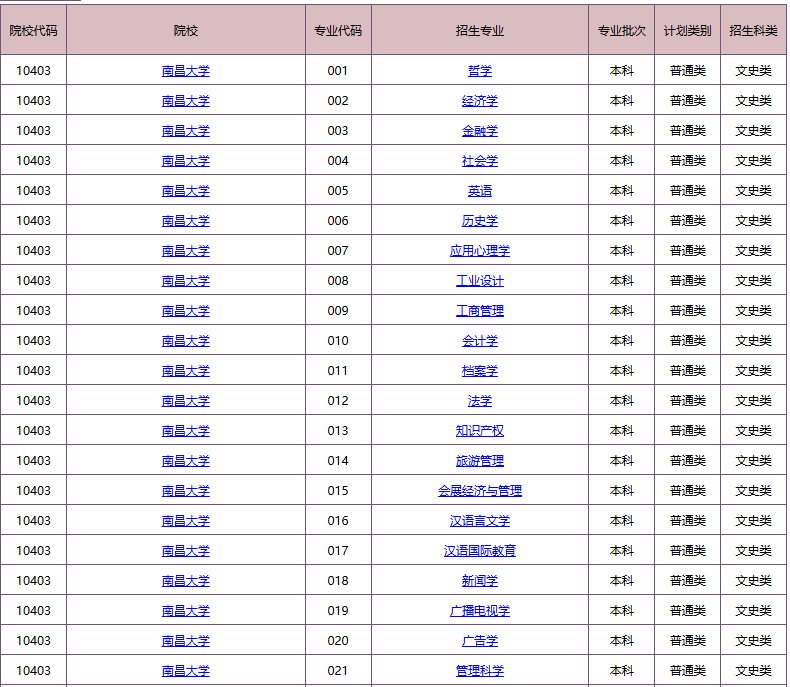790x687 pixels.
Task: Click 南昌大学 link in row 020
Action: pos(185,641)
